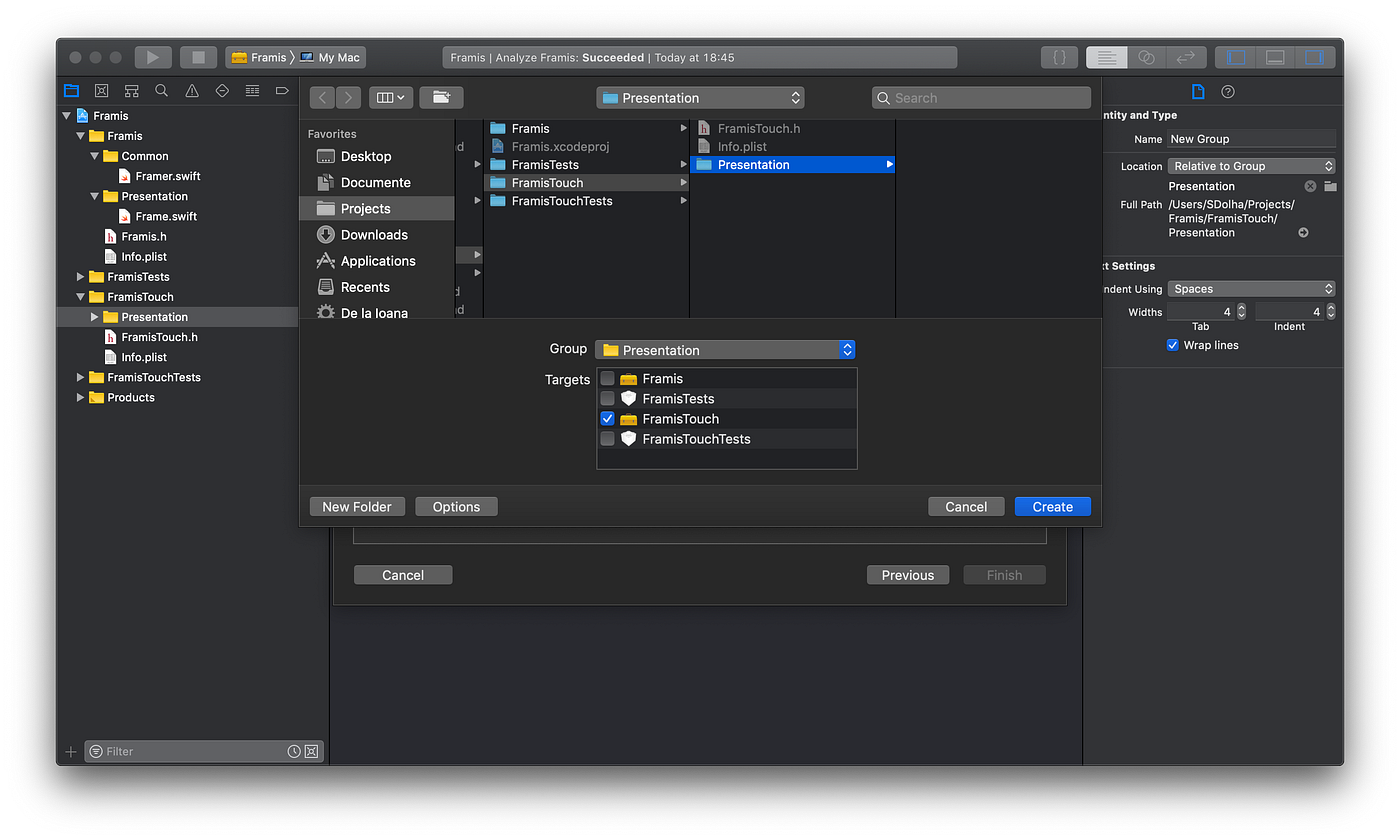Click the Create button
Screen dimensions: 1400x840
(1052, 506)
